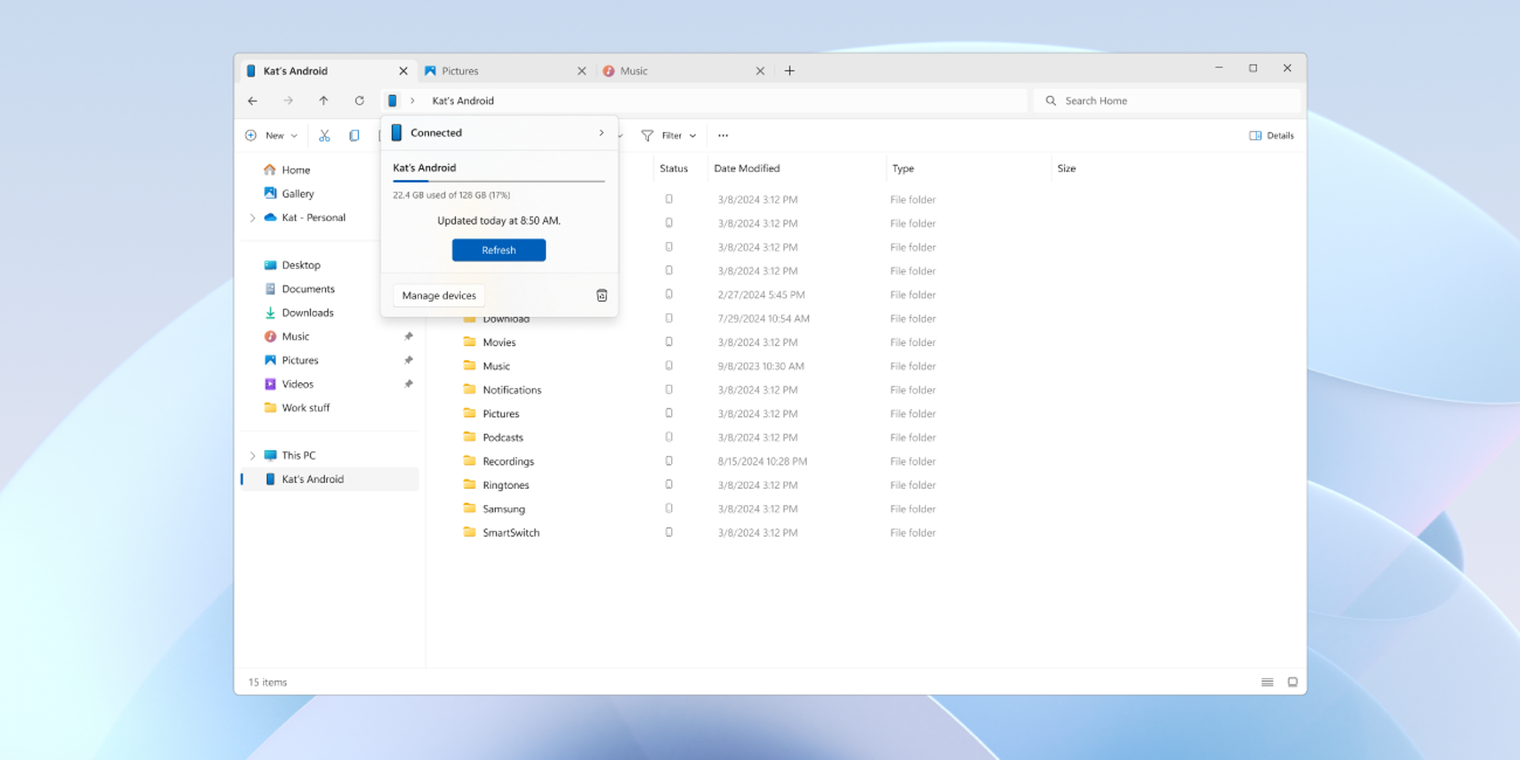Go up to parent folder with the up arrow
This screenshot has width=1520, height=760.
(323, 100)
